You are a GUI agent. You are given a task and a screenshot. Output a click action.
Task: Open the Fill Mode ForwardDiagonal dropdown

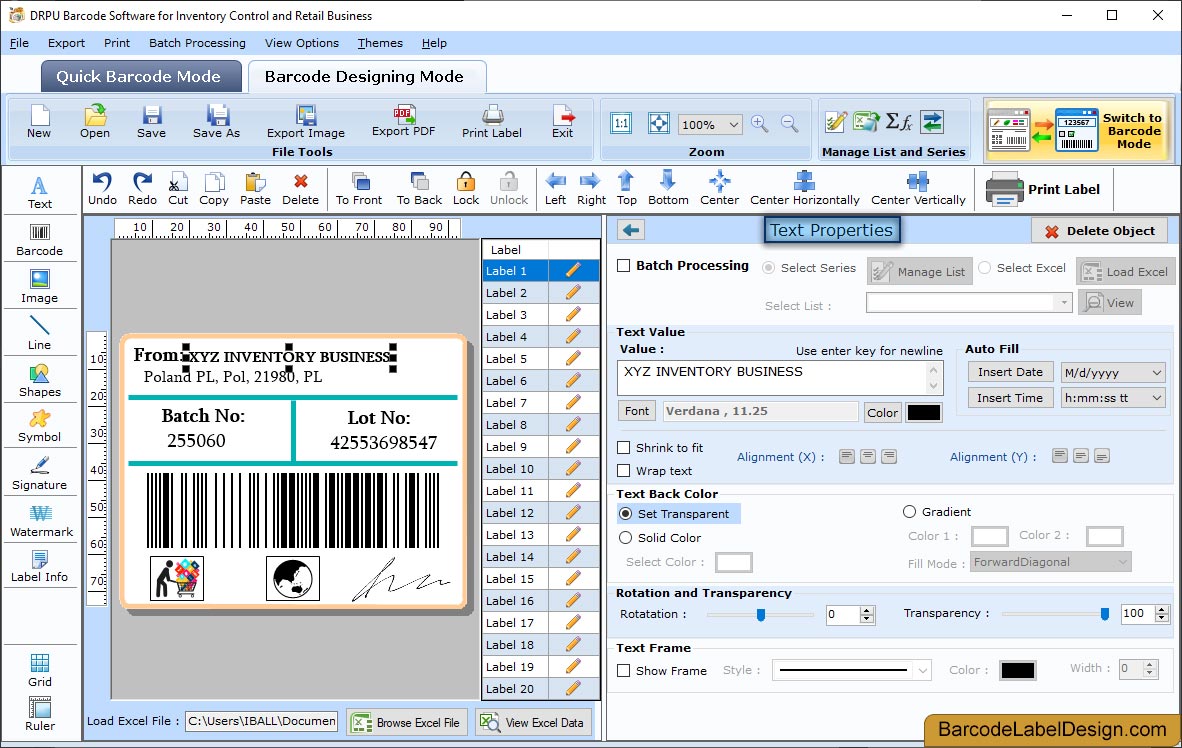1050,562
